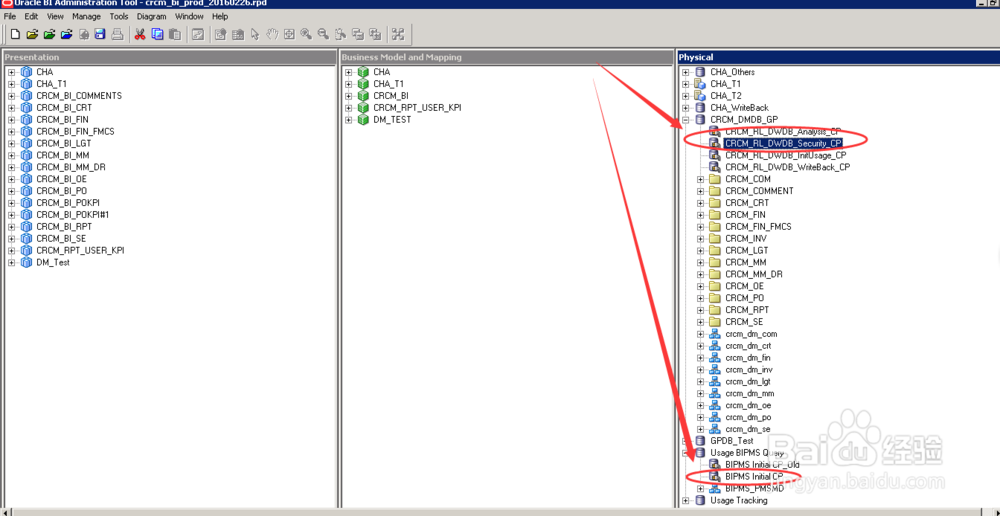Open the Edit menu

coord(31,17)
